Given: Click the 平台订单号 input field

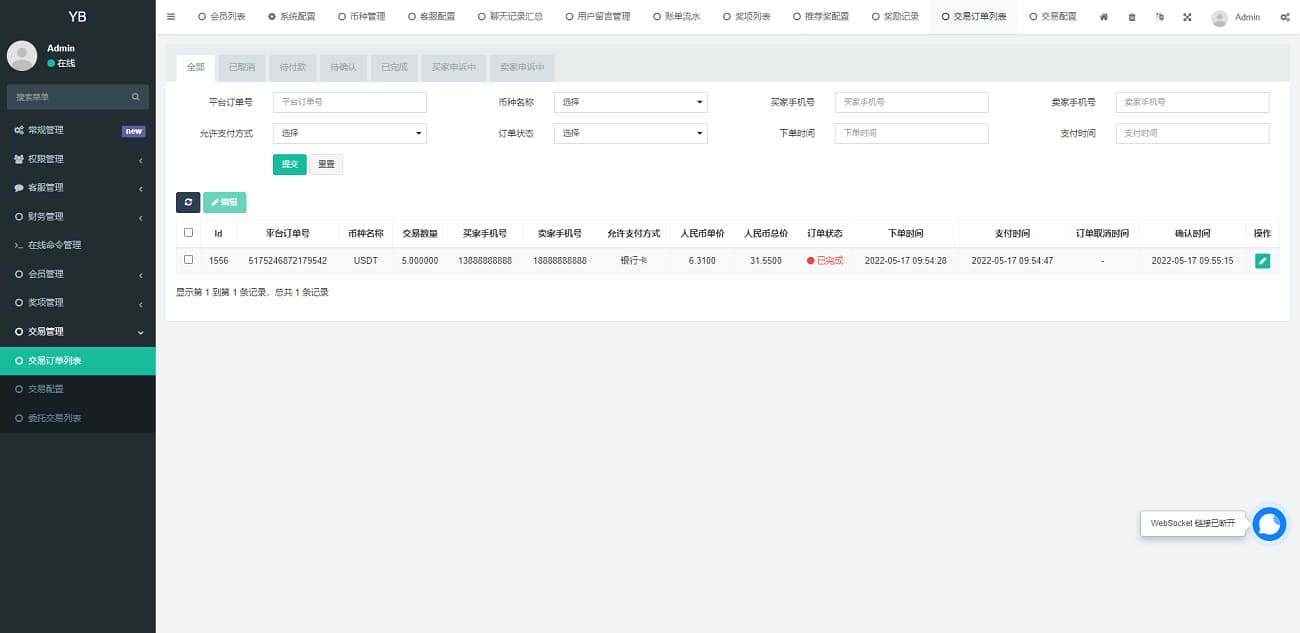Looking at the screenshot, I should click(349, 102).
